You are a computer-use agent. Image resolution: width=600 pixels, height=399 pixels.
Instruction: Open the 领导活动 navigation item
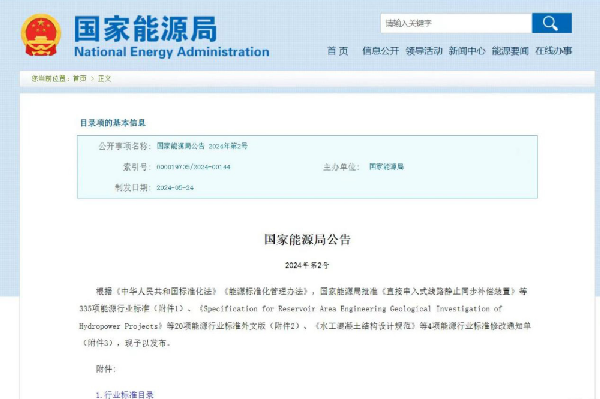click(x=424, y=51)
